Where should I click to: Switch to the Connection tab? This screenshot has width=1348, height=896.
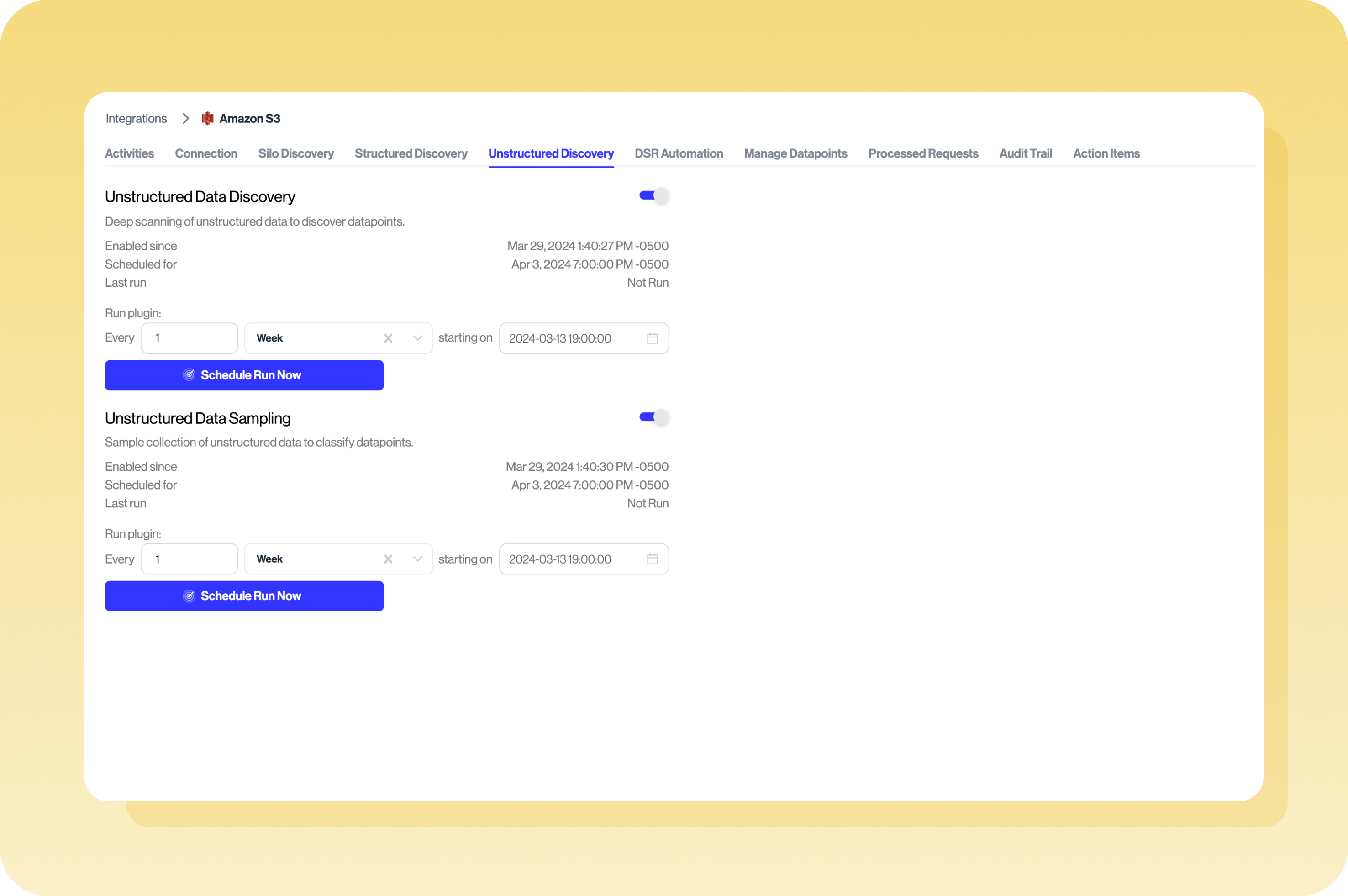tap(206, 153)
